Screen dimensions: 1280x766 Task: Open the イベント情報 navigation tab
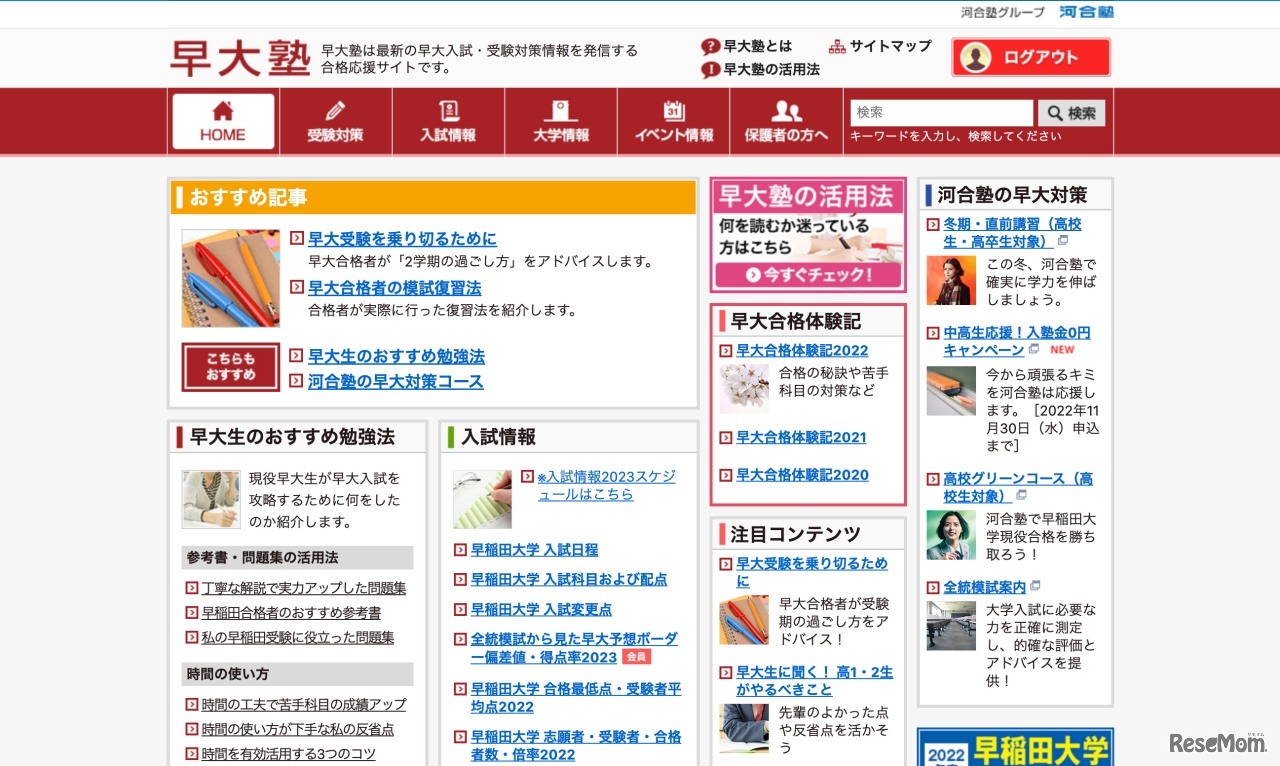pos(674,122)
